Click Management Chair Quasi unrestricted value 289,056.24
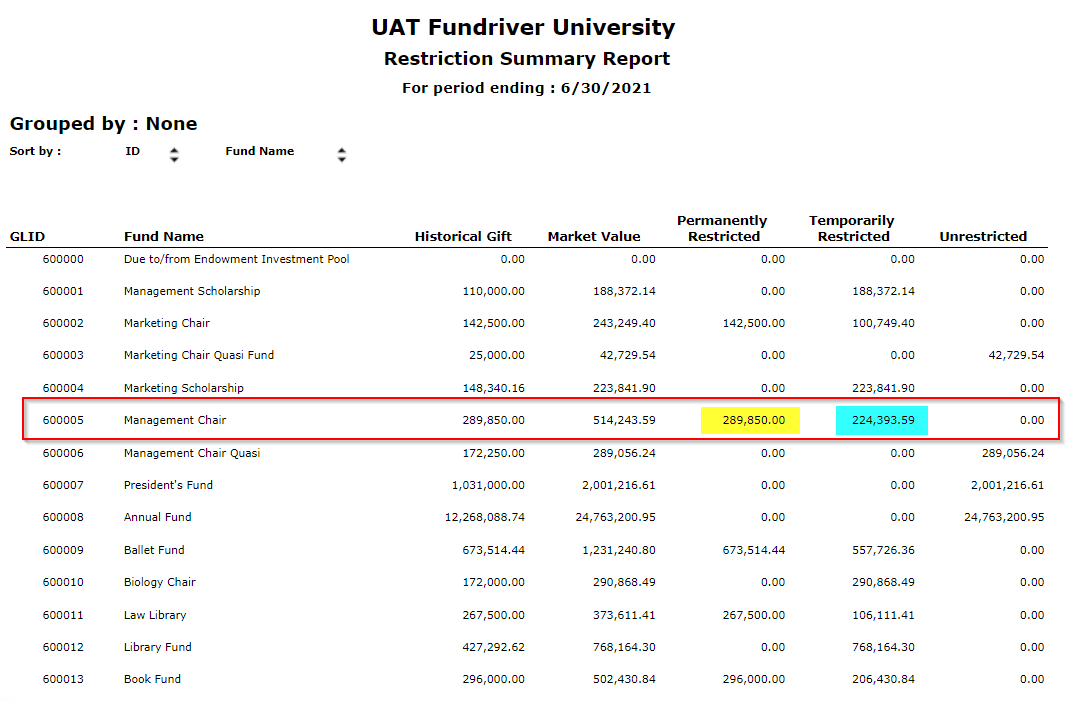Screen dimensions: 1078x701 point(1013,453)
